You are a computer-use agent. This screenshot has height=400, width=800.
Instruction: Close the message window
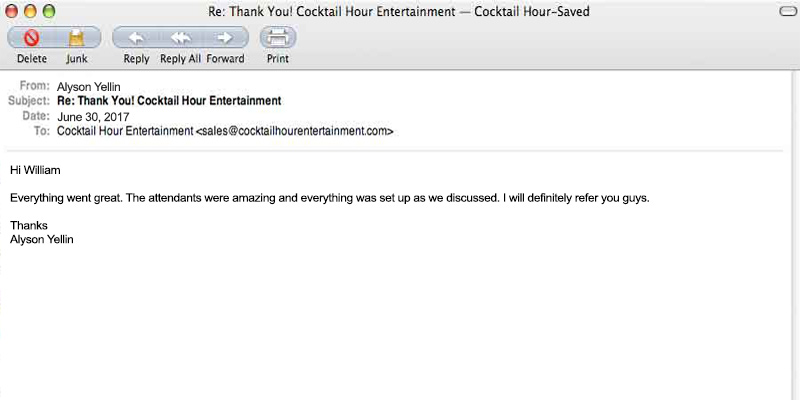click(13, 11)
